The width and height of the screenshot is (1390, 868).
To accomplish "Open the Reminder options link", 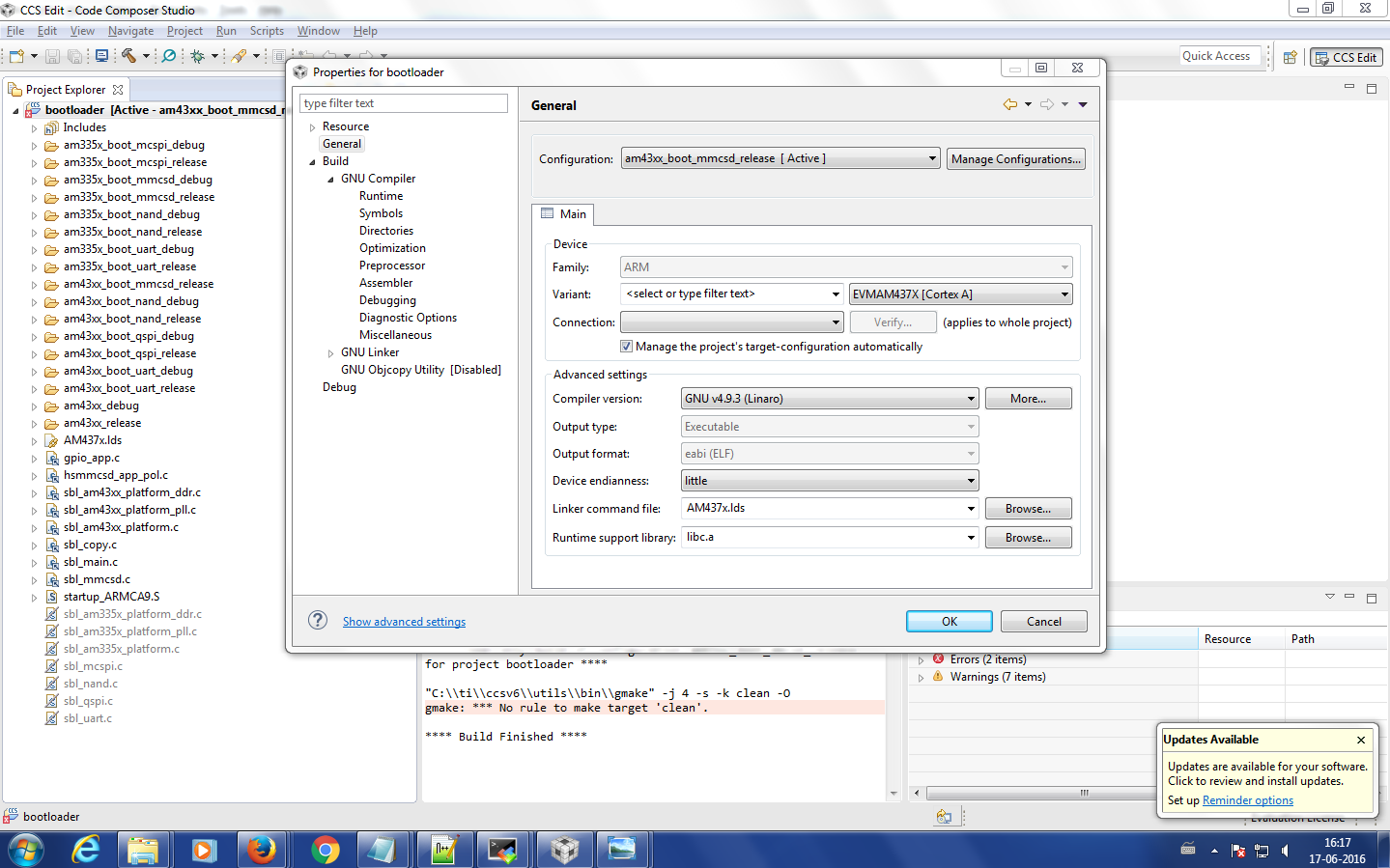I will pyautogui.click(x=1247, y=800).
